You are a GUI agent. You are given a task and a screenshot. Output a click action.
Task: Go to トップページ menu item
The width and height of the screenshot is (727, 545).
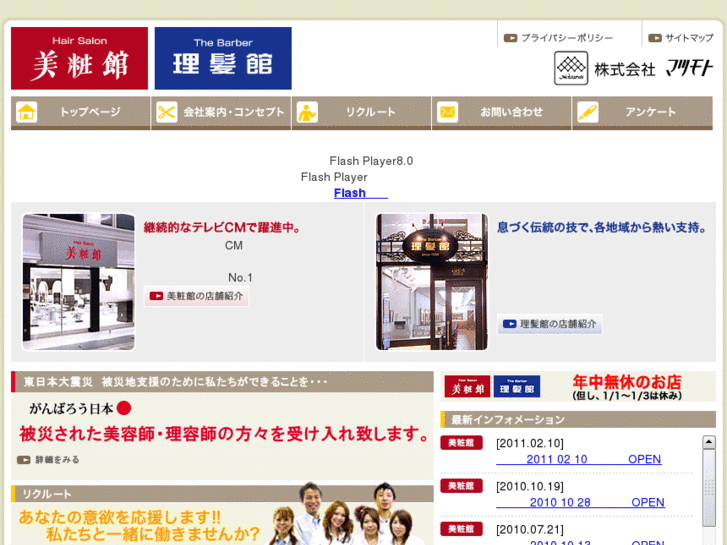coord(81,113)
